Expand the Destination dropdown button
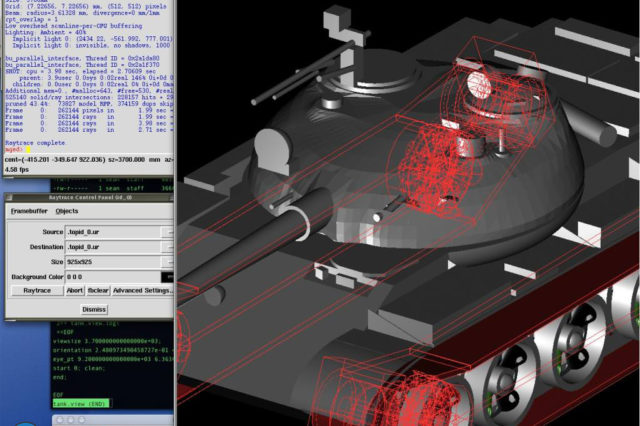Viewport: 640px width, 426px height. click(167, 246)
